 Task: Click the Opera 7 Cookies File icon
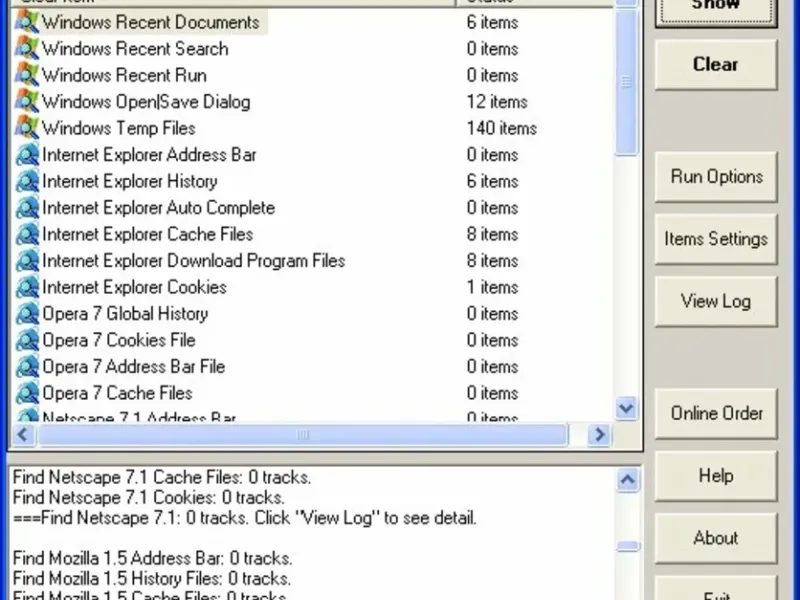click(27, 340)
